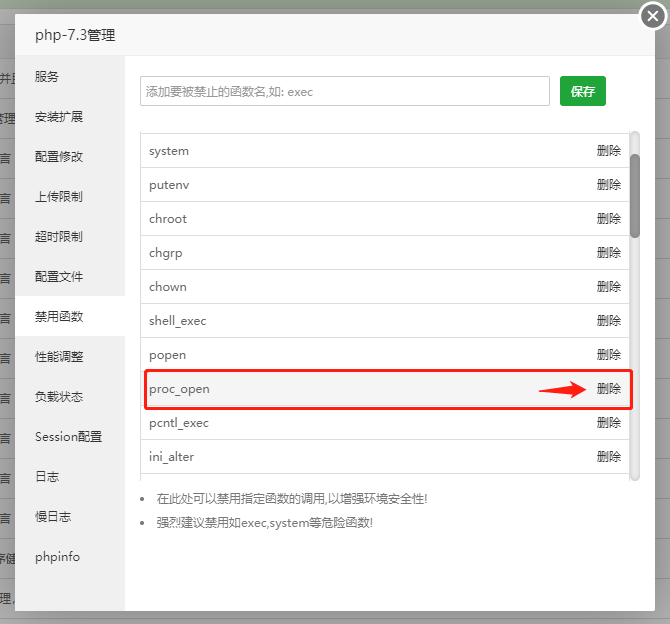670x624 pixels.
Task: Select the popen row text
Action: [x=168, y=356]
